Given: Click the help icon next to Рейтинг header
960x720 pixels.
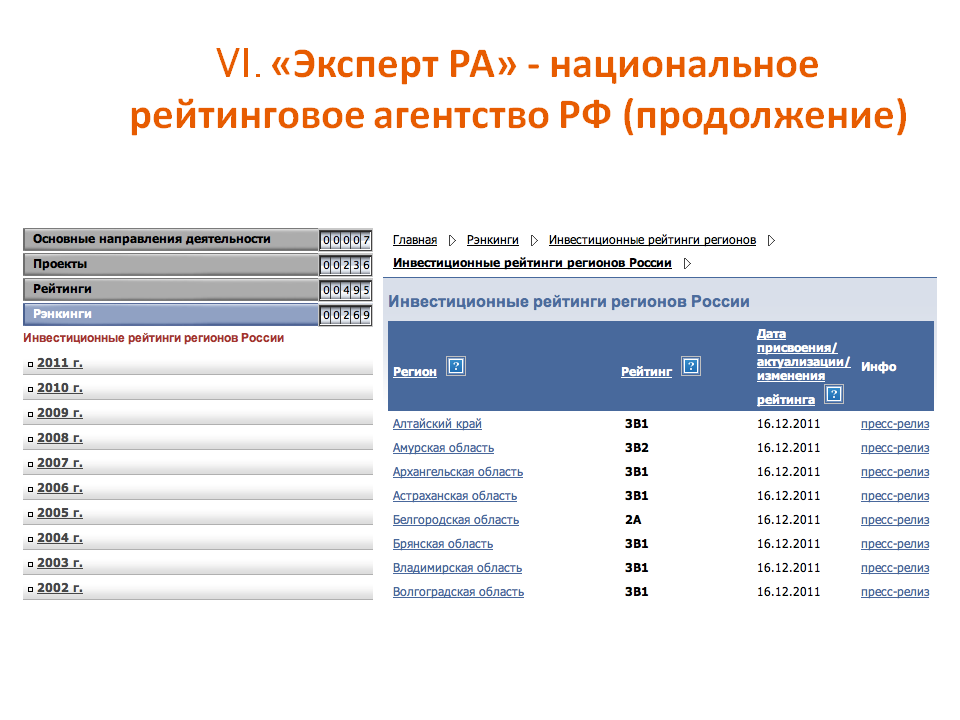Looking at the screenshot, I should pyautogui.click(x=691, y=366).
